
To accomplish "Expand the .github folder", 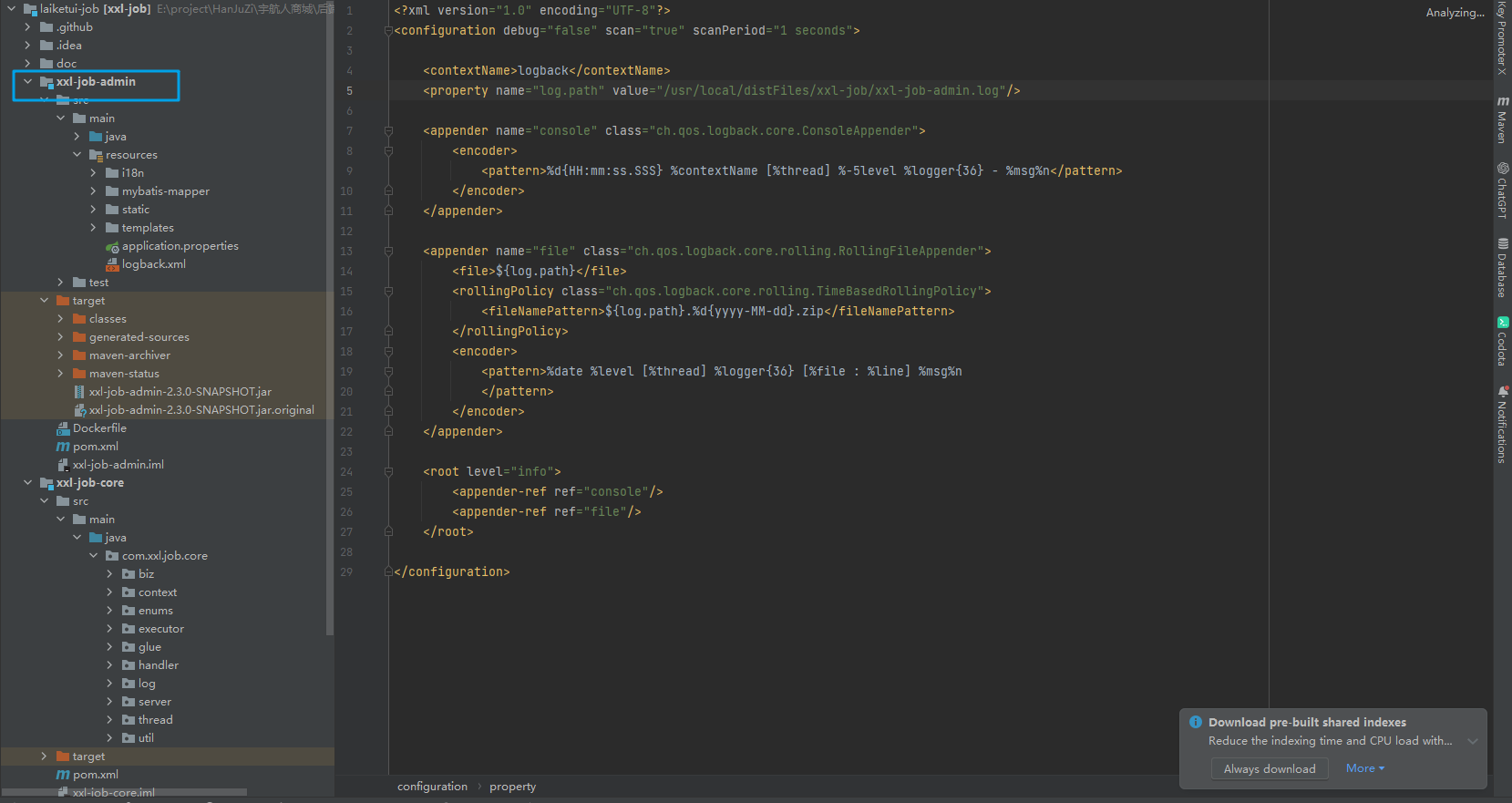I will pyautogui.click(x=27, y=27).
